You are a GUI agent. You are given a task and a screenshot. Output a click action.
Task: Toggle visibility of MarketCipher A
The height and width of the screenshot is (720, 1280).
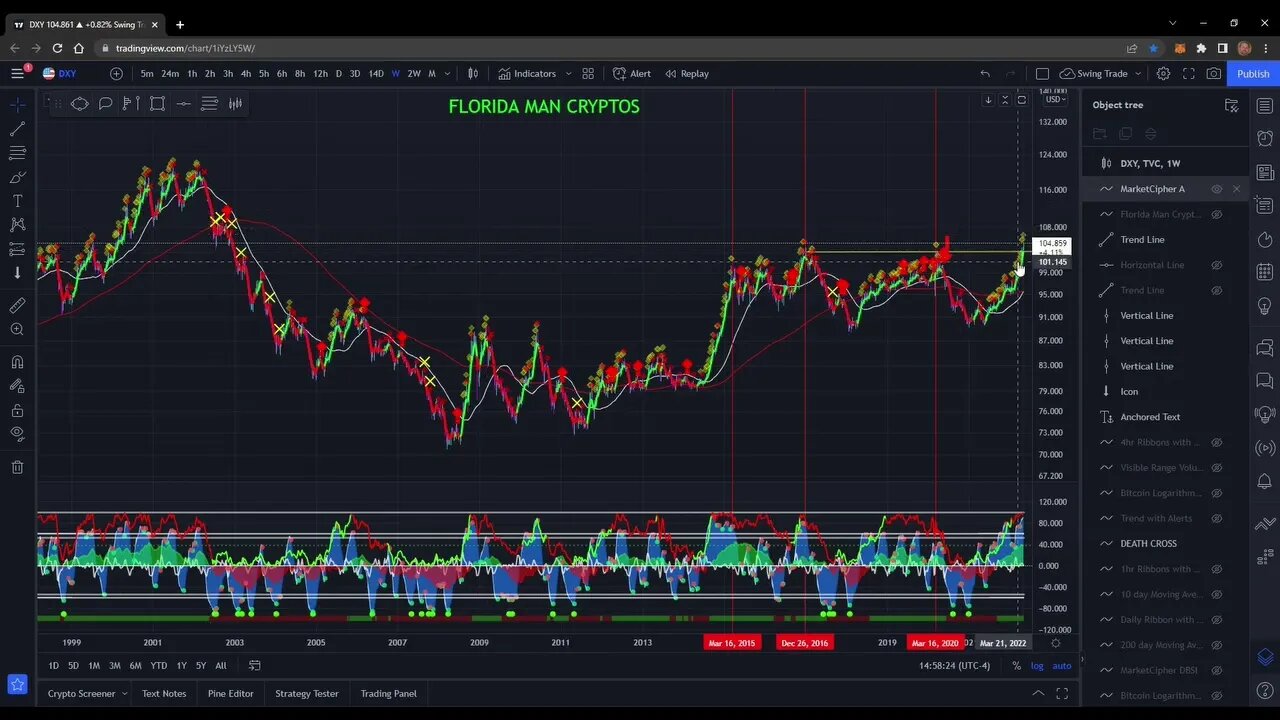[x=1217, y=189]
